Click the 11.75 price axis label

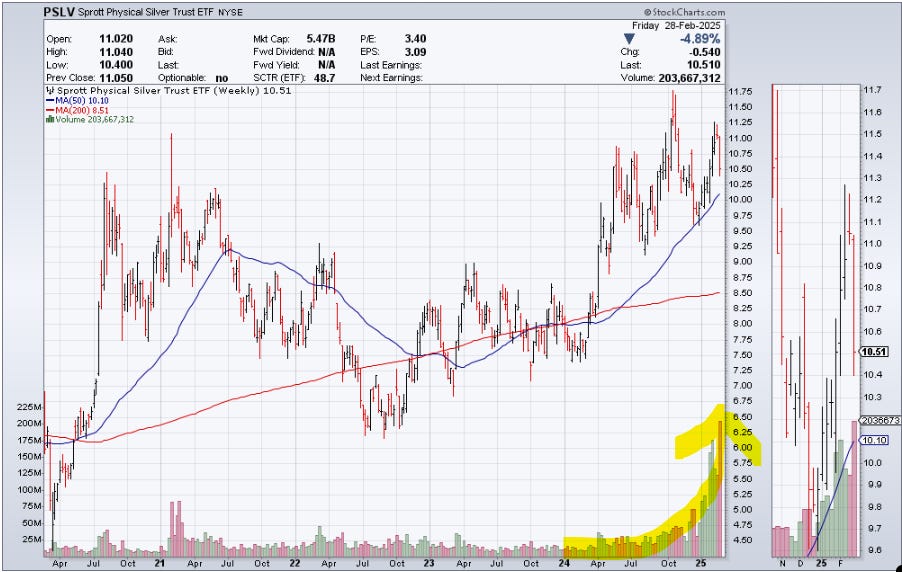740,91
